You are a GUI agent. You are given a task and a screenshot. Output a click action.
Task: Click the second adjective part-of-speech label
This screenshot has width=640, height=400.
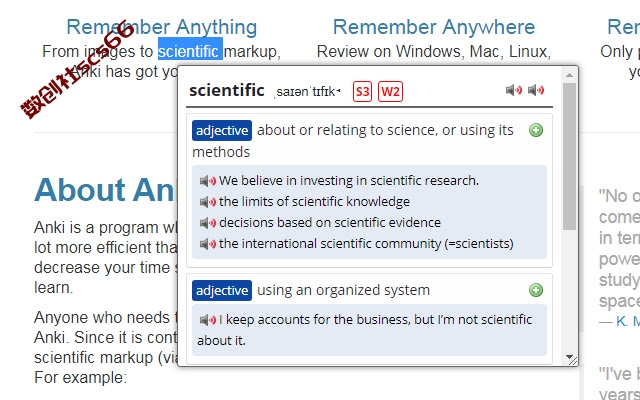point(222,291)
